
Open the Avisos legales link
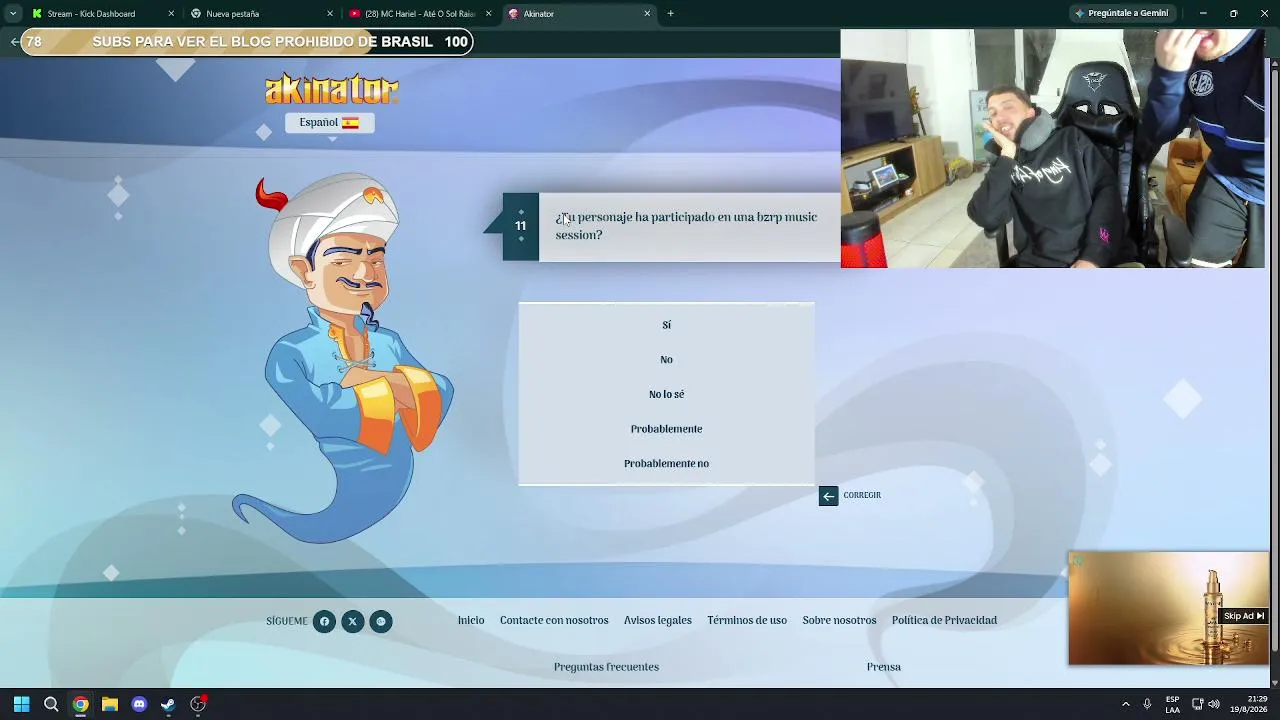(658, 621)
